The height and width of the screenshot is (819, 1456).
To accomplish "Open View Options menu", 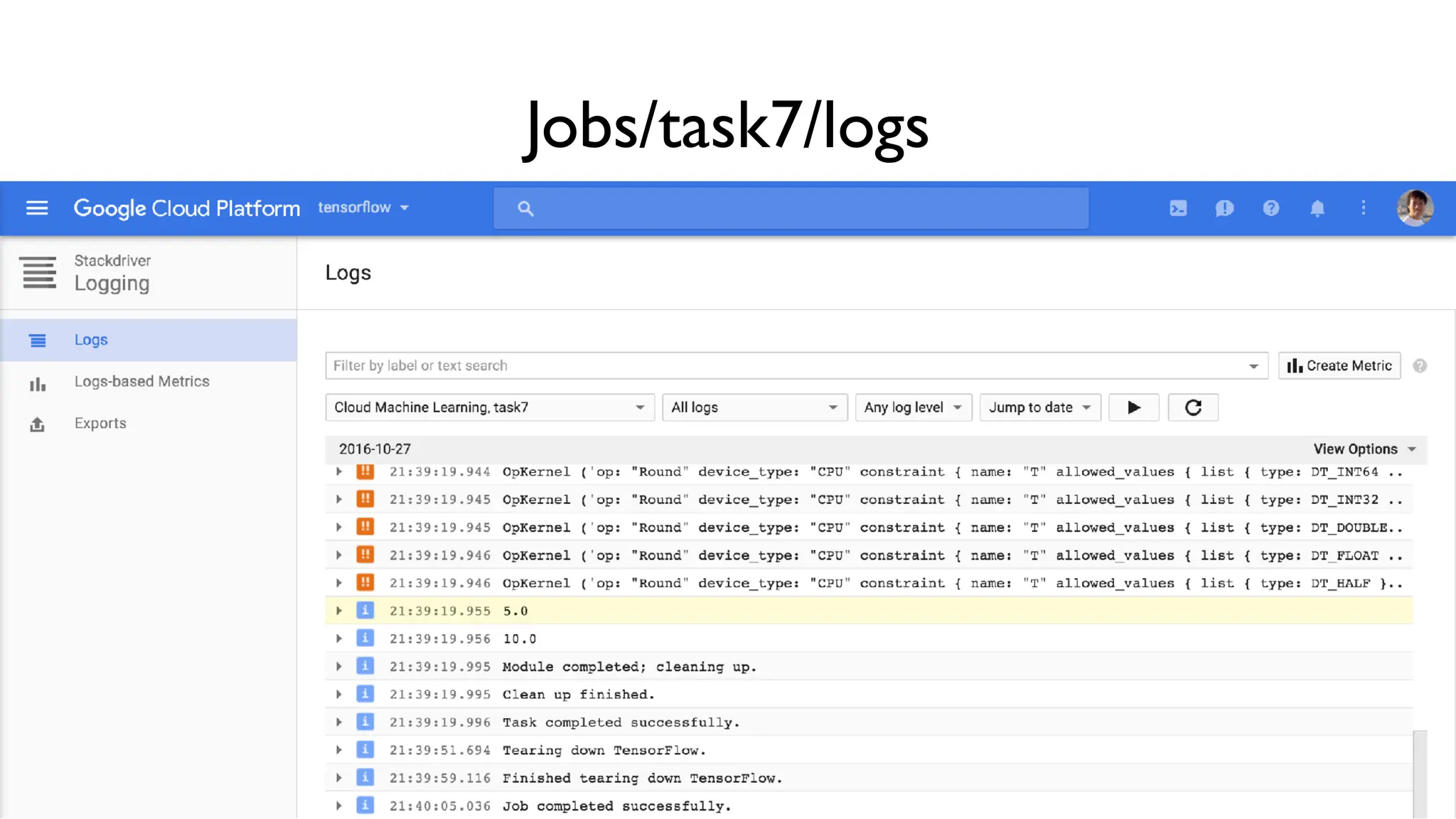I will point(1364,449).
